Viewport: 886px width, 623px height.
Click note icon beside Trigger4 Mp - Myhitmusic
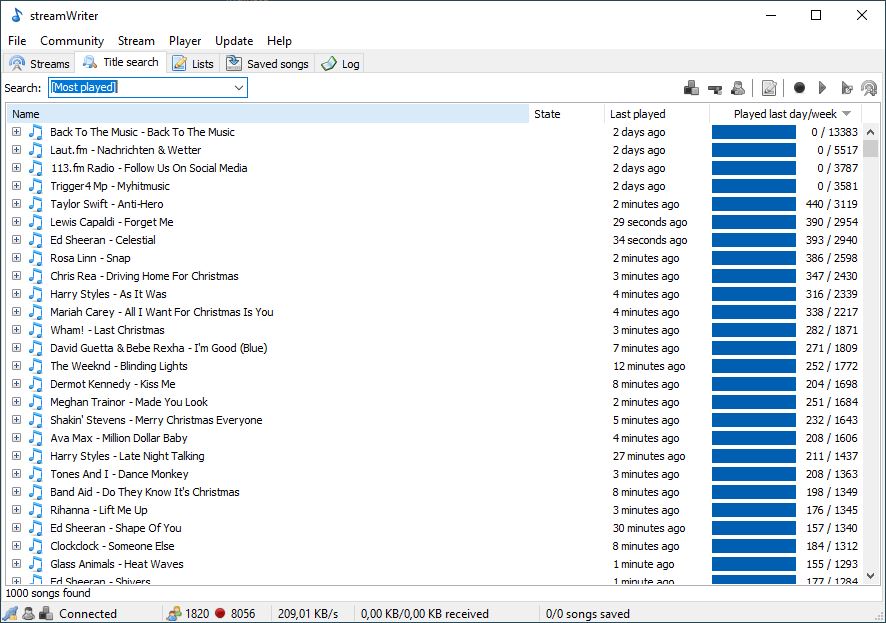(x=36, y=186)
